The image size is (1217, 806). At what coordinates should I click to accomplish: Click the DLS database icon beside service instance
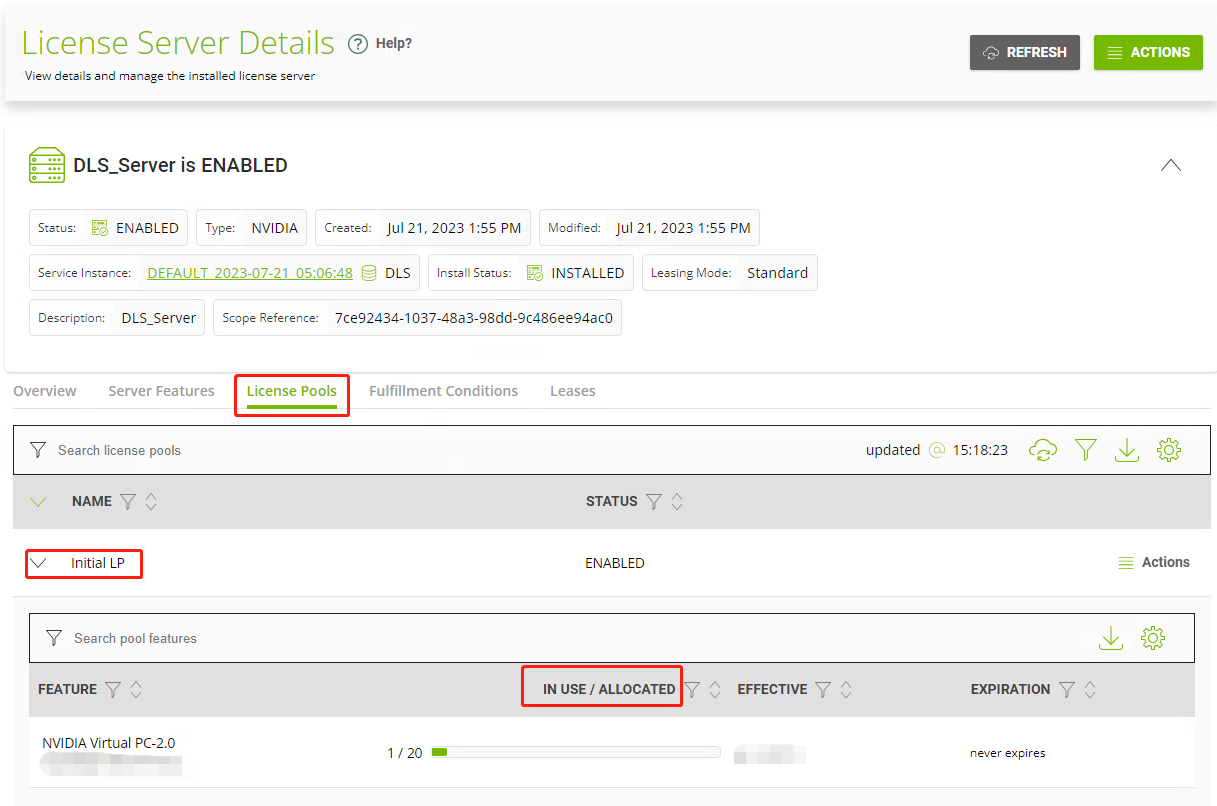click(x=369, y=273)
